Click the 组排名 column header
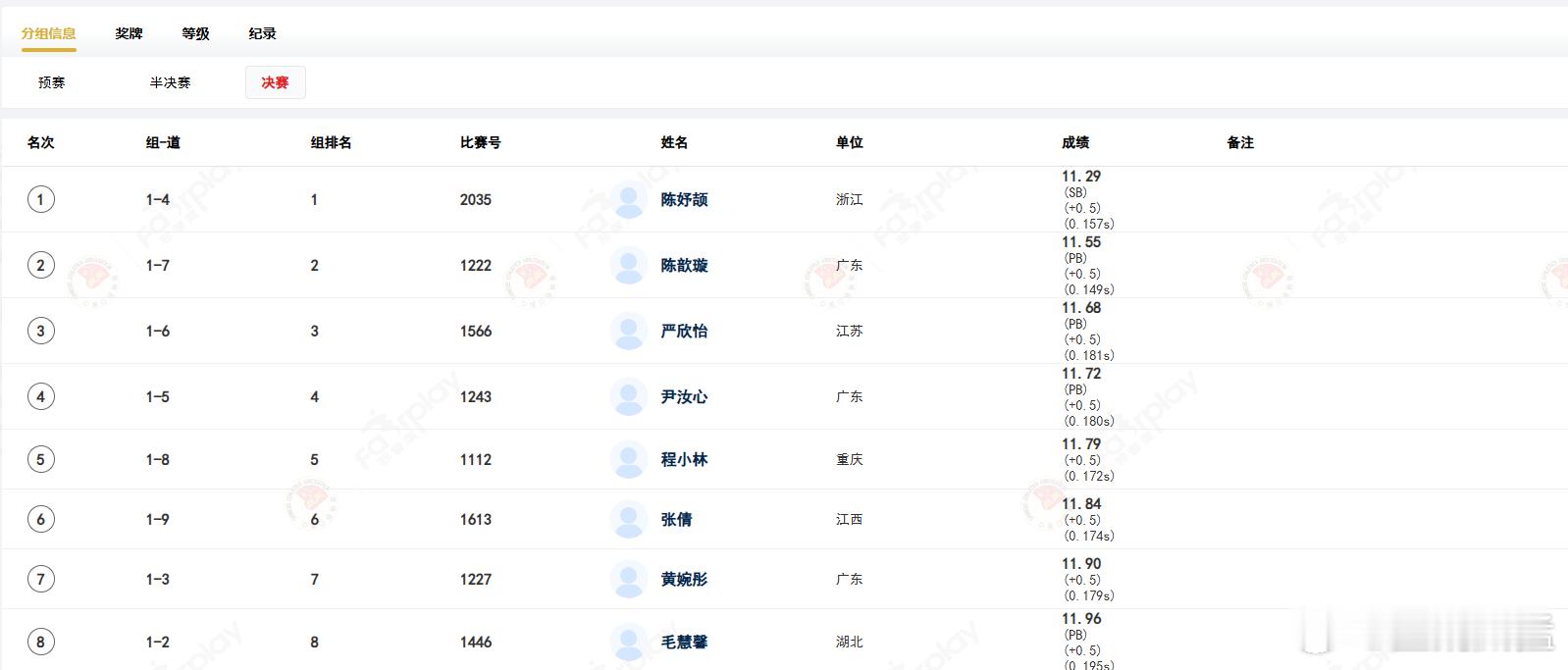Screen dimensions: 1568x670 pyautogui.click(x=331, y=142)
